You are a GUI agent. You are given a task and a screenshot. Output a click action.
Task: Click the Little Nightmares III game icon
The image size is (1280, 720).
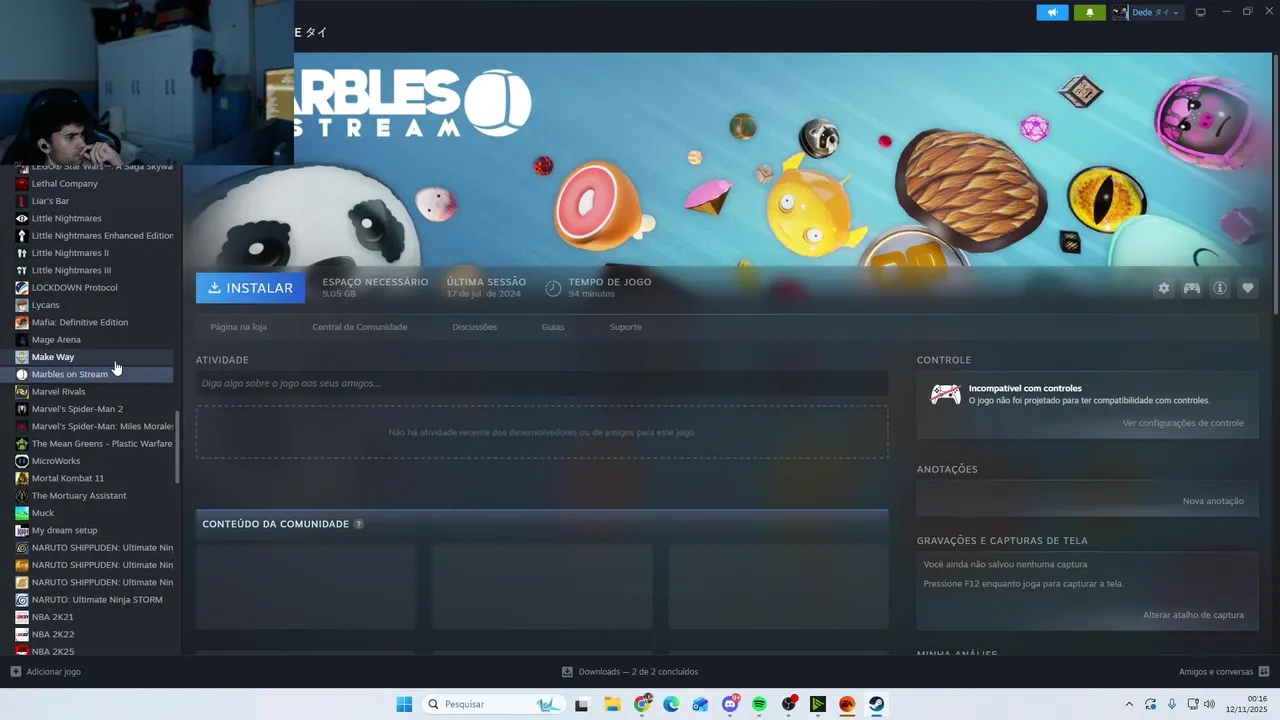tap(22, 270)
